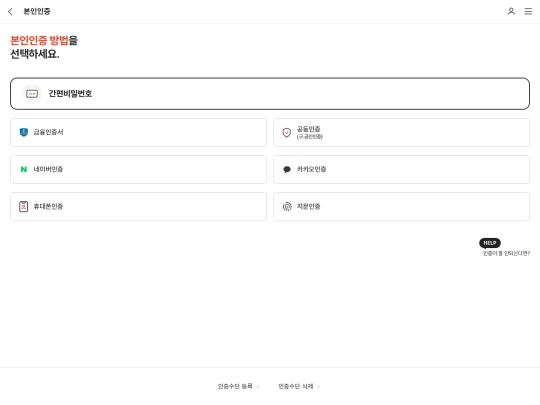Select the 간편비밀번호 authentication option
Viewport: 540px width, 405px height.
click(x=270, y=94)
